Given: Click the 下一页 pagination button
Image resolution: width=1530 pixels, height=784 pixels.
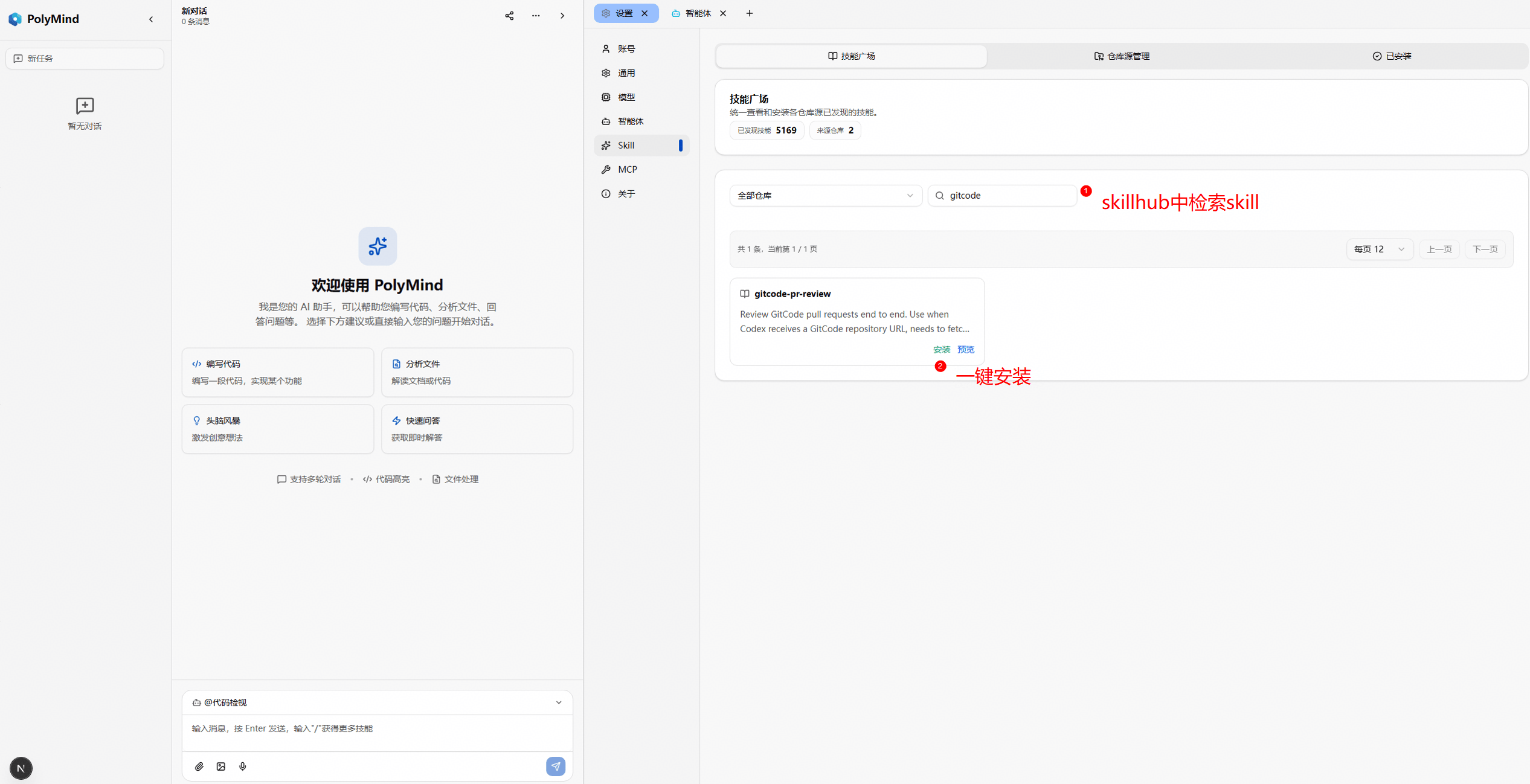Looking at the screenshot, I should point(1485,249).
